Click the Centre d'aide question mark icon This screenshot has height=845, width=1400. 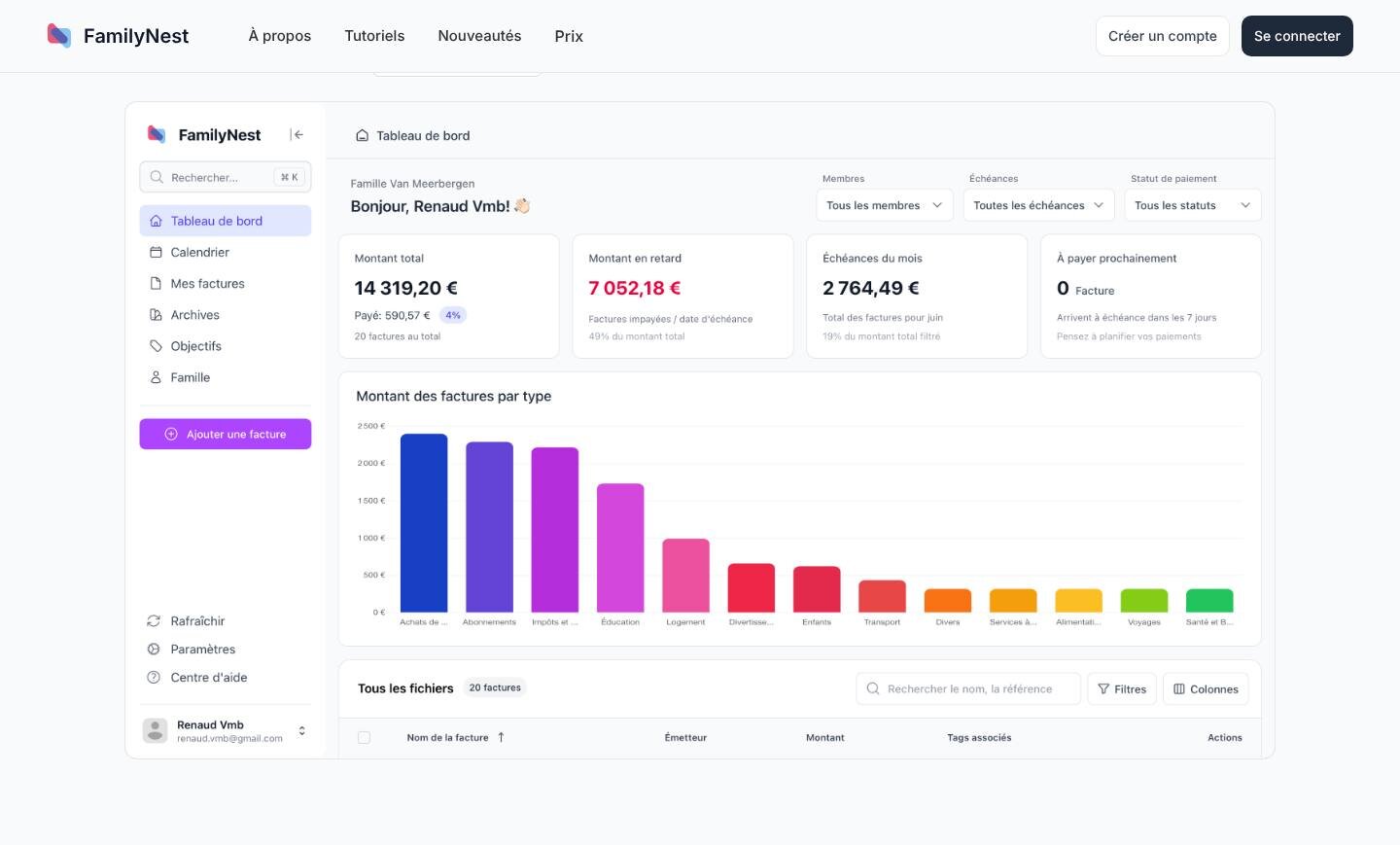(154, 677)
